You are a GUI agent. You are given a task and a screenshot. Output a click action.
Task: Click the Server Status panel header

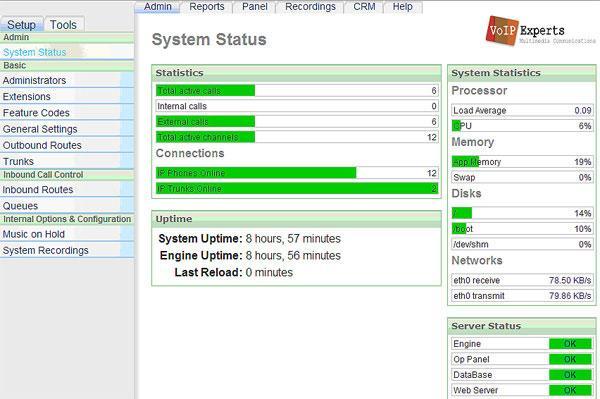(x=522, y=326)
